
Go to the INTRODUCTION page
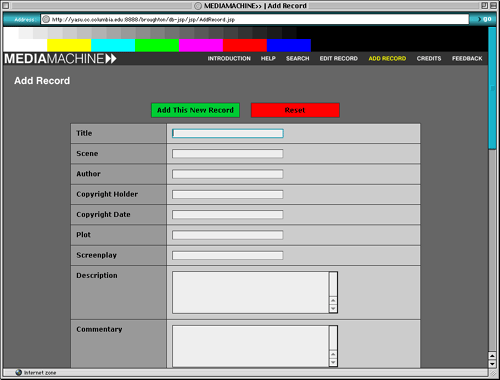(229, 59)
